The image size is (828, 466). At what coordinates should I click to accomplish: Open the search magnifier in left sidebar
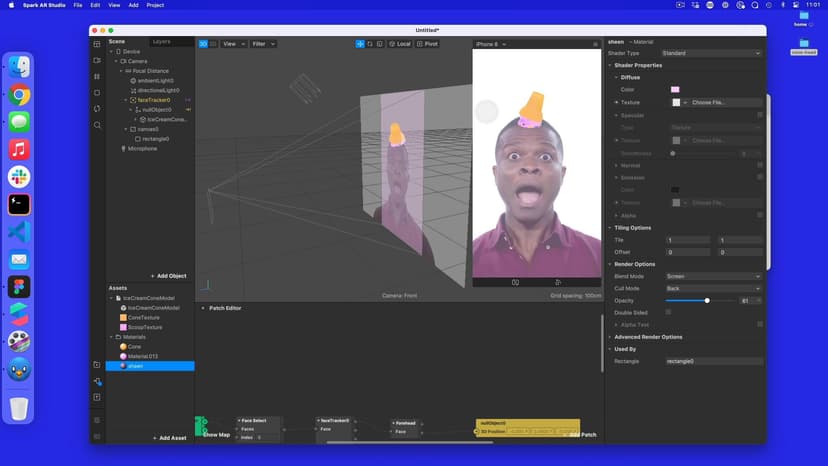tap(97, 125)
